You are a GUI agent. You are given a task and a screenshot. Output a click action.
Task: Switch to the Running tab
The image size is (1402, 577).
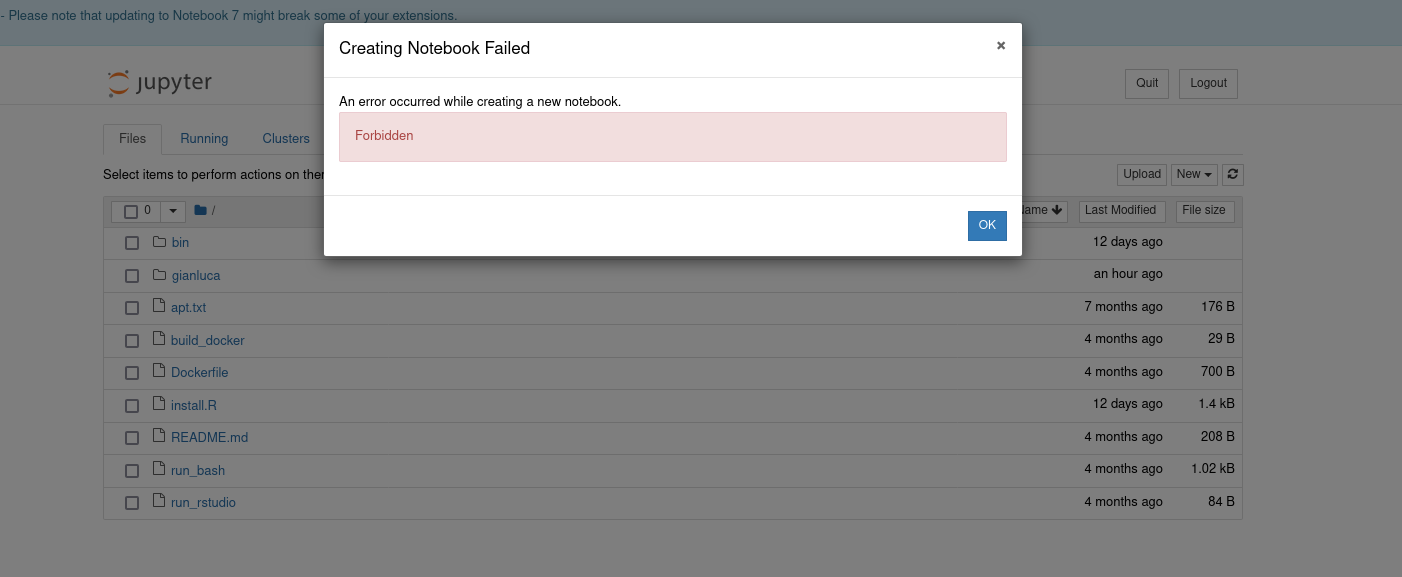(203, 138)
